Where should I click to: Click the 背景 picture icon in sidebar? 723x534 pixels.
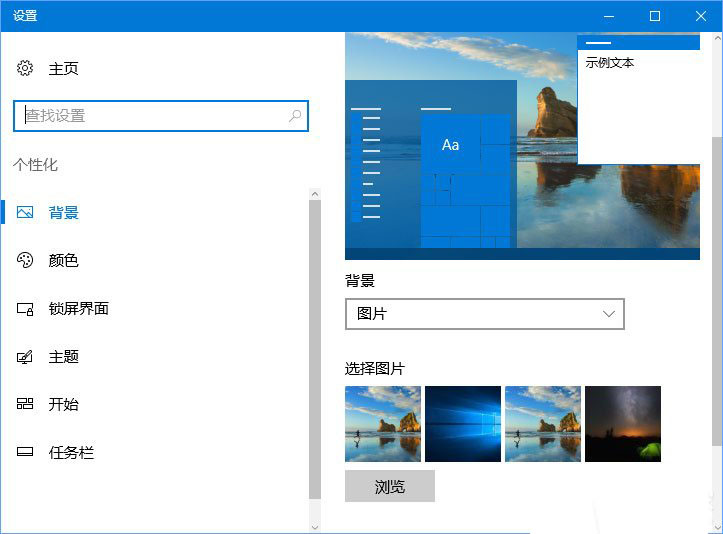click(x=25, y=213)
